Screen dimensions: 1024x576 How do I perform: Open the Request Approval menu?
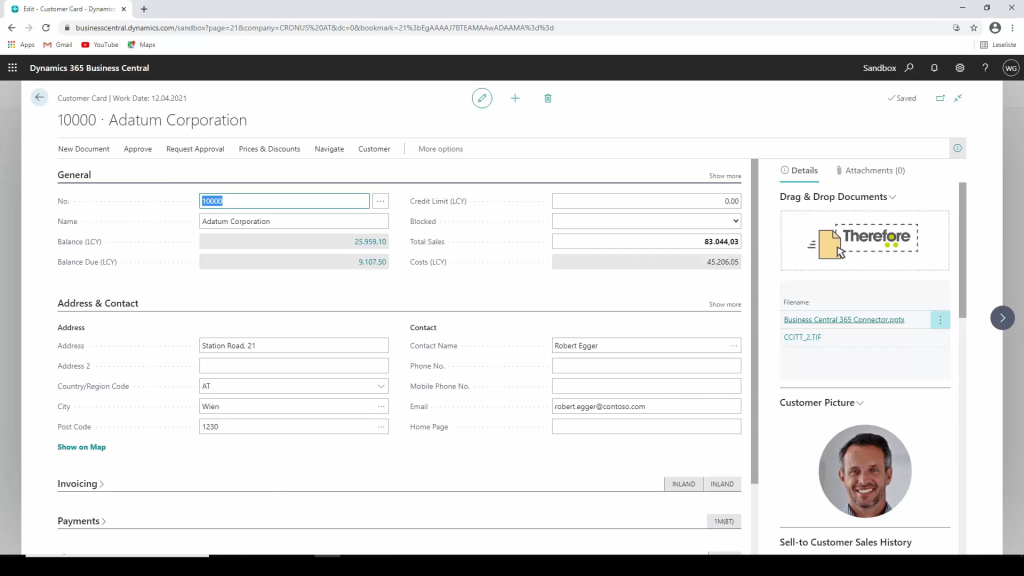(x=195, y=149)
